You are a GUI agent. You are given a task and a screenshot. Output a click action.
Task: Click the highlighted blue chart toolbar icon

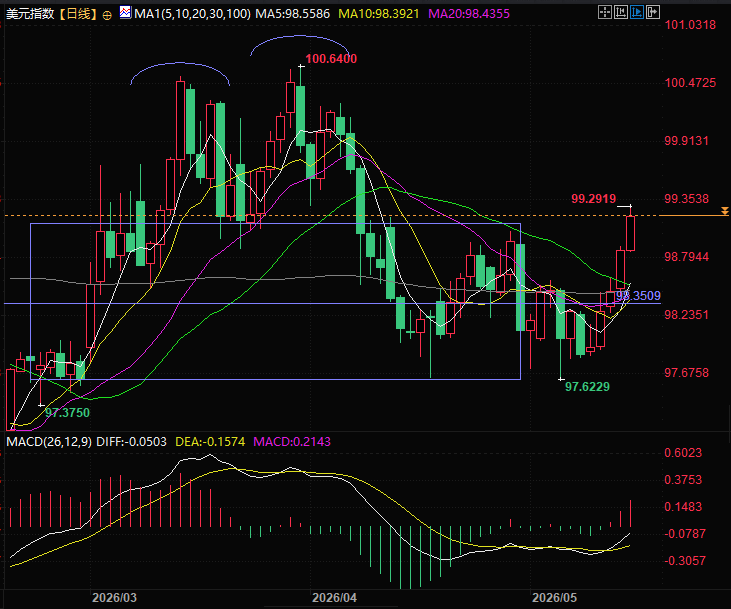[637, 12]
